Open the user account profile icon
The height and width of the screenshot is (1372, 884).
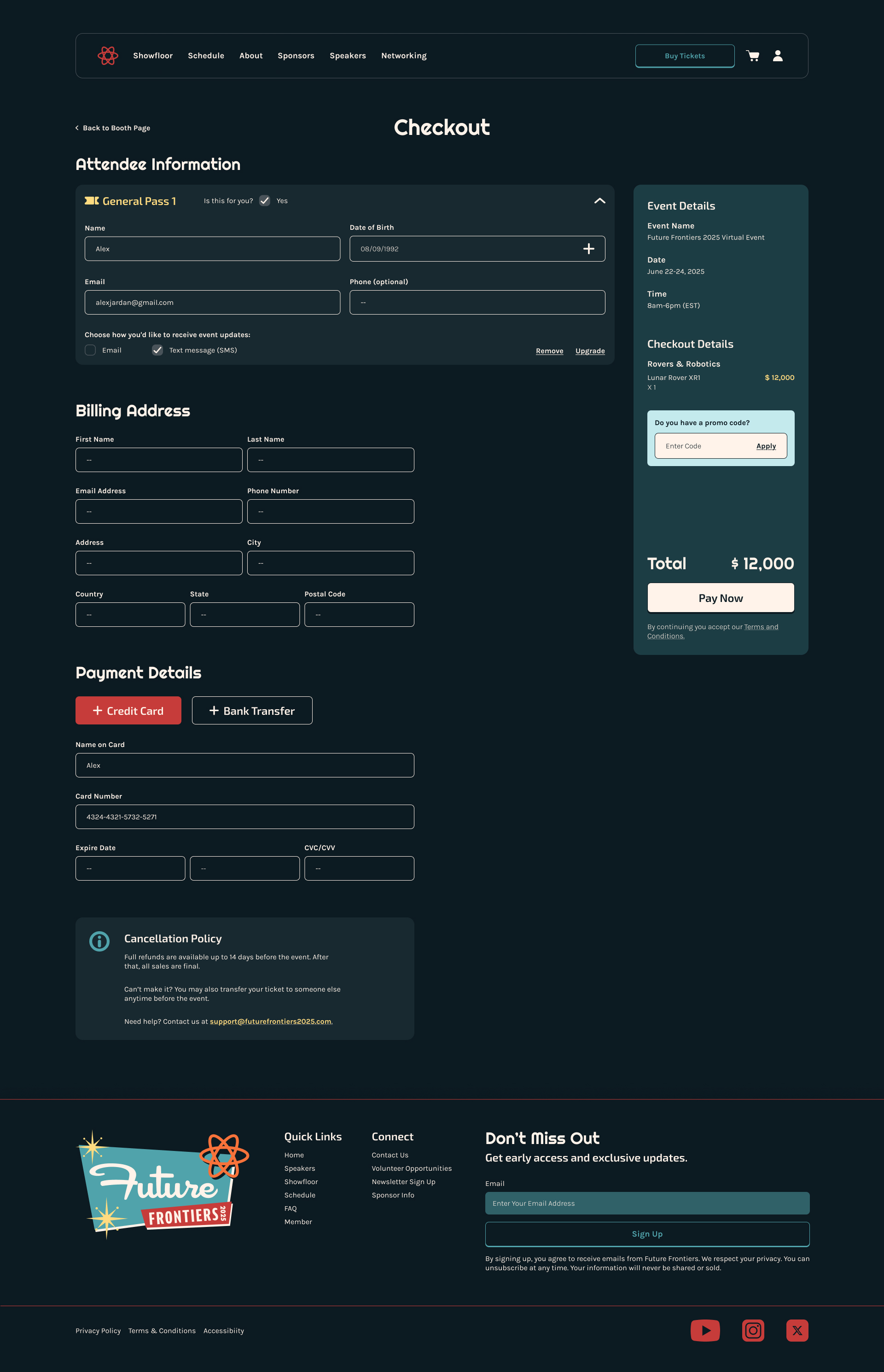[x=778, y=56]
